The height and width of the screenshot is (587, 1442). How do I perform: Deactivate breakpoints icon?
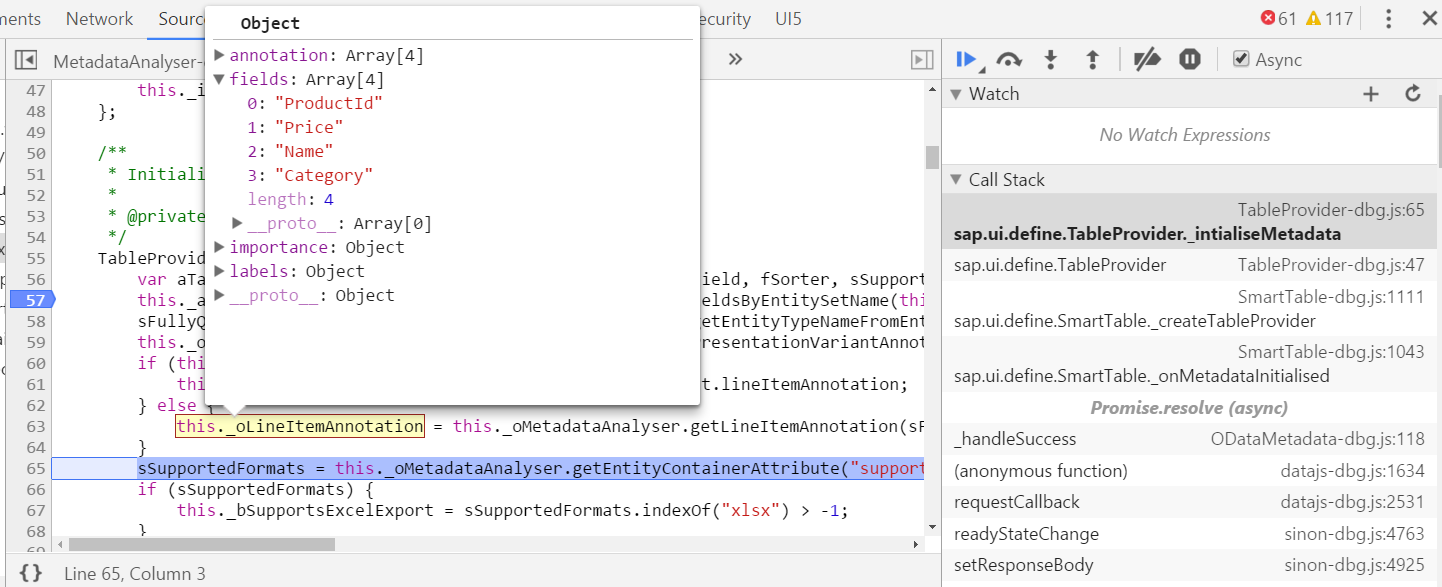coord(1146,60)
